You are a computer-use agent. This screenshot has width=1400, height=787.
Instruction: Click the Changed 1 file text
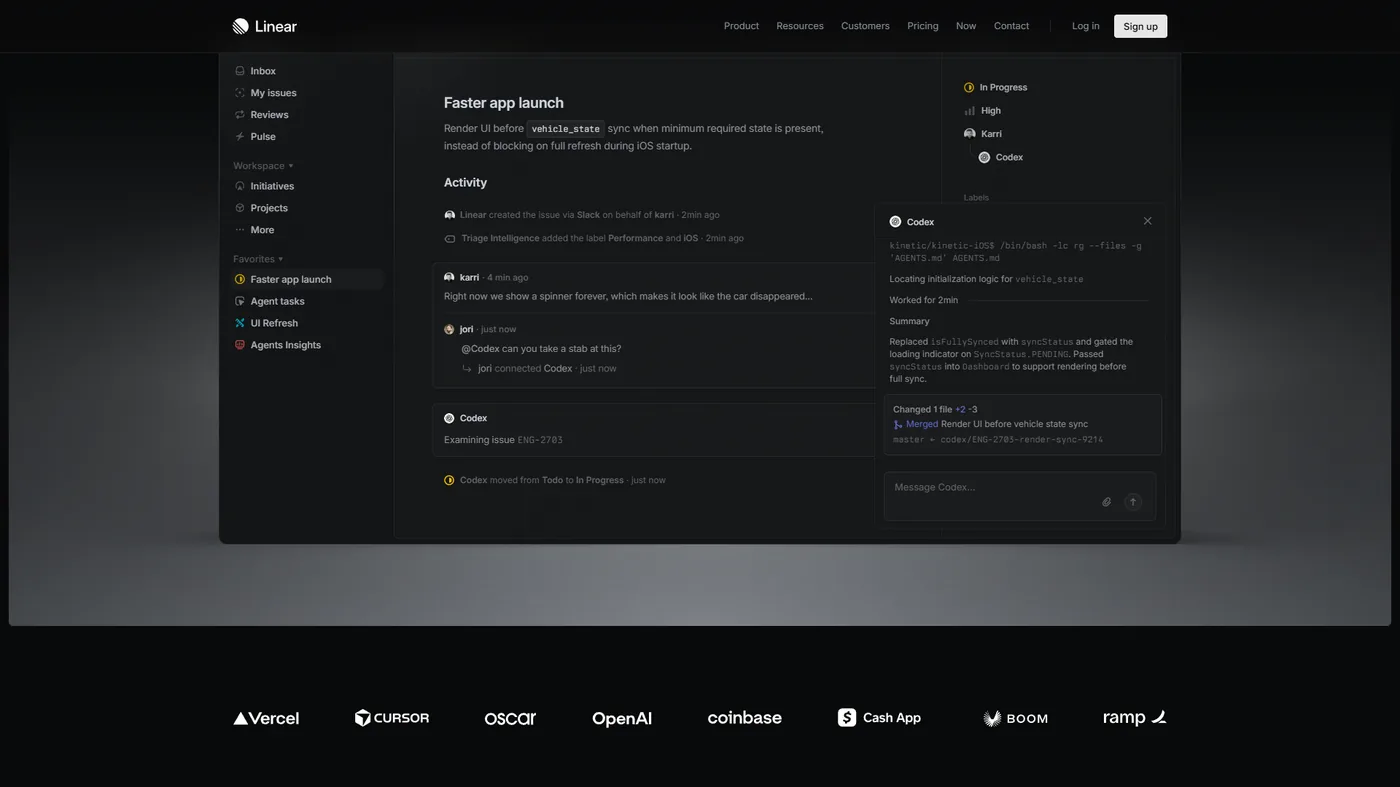pos(922,409)
